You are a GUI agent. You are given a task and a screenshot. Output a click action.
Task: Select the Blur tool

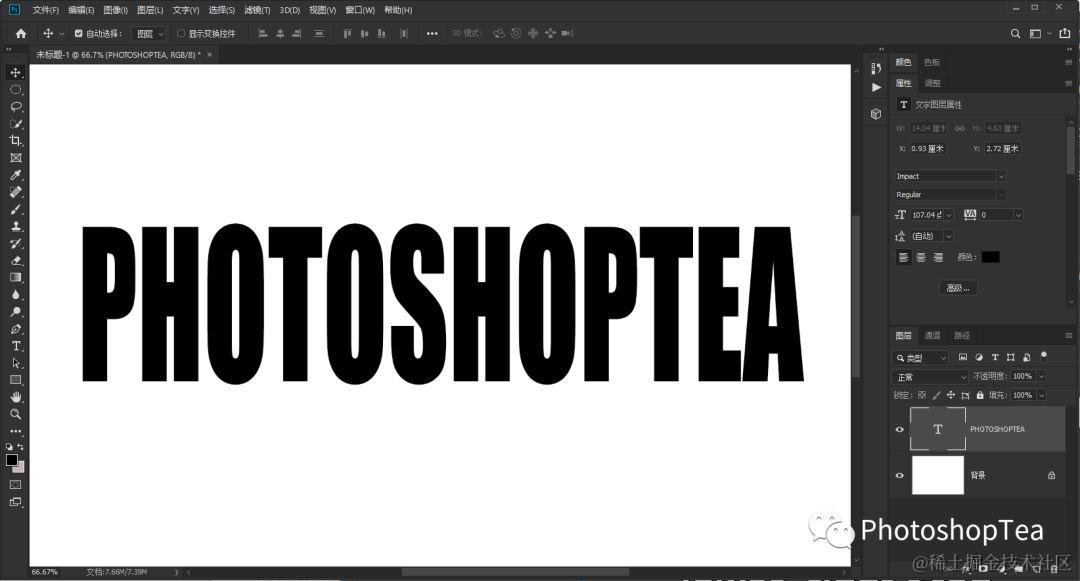pos(15,295)
